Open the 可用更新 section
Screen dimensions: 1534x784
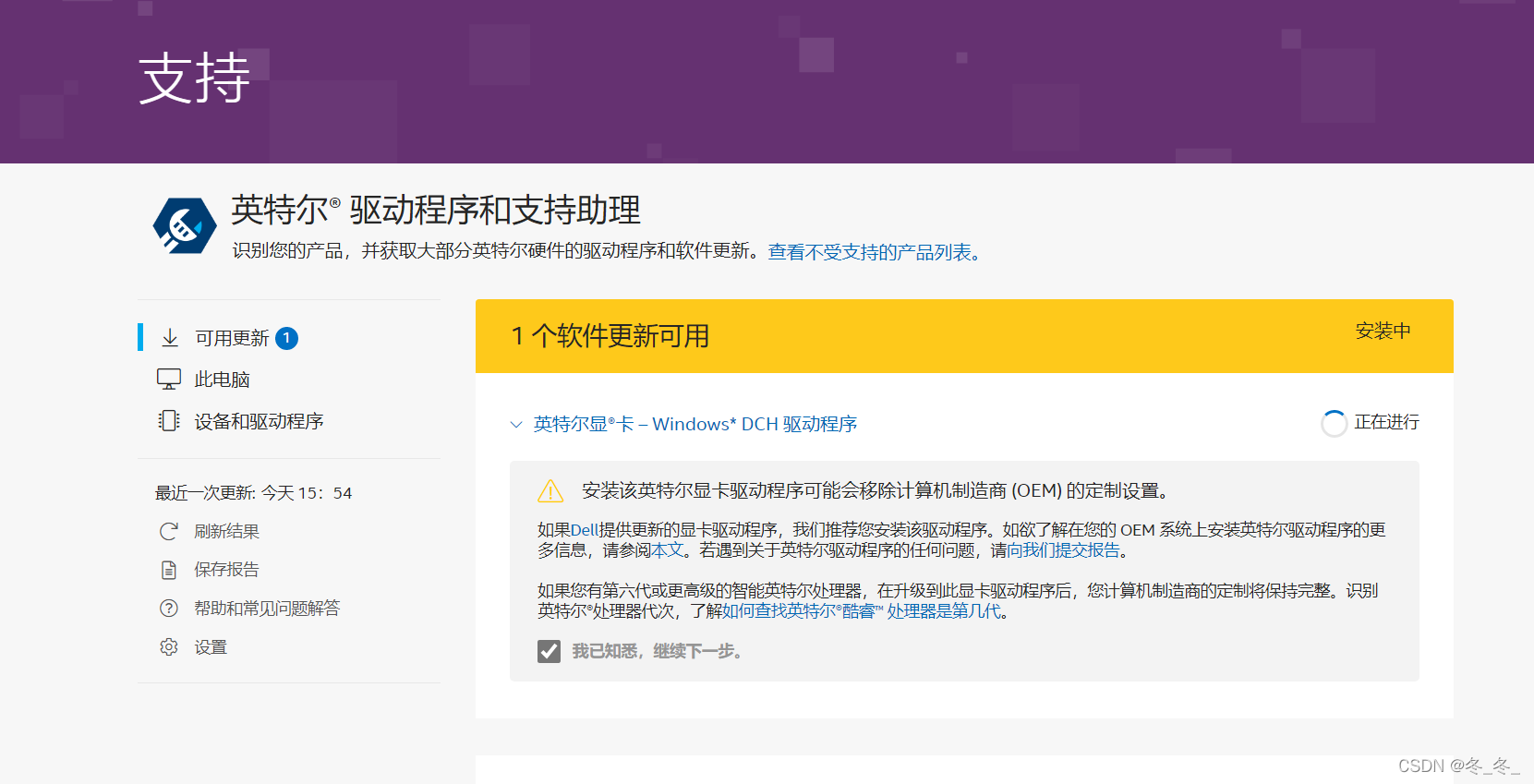pos(232,338)
